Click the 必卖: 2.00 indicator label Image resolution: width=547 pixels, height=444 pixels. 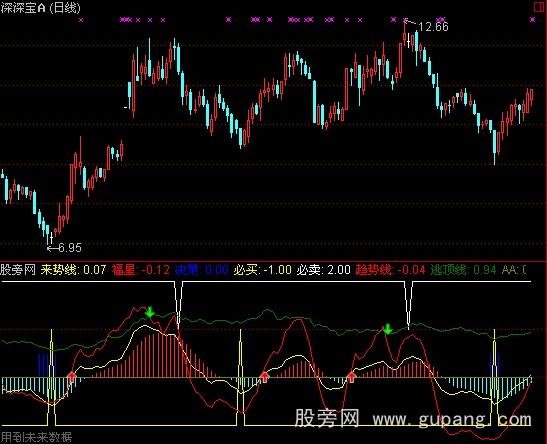coord(323,270)
